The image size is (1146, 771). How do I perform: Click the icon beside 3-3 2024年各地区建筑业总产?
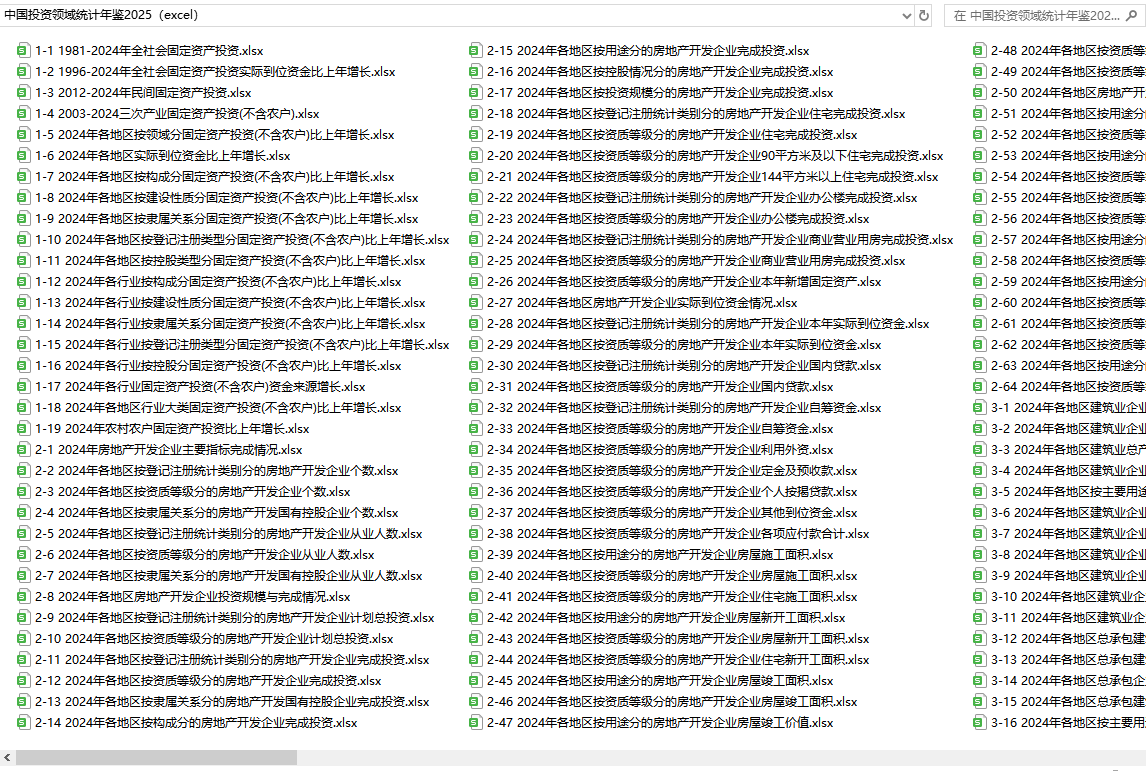979,449
